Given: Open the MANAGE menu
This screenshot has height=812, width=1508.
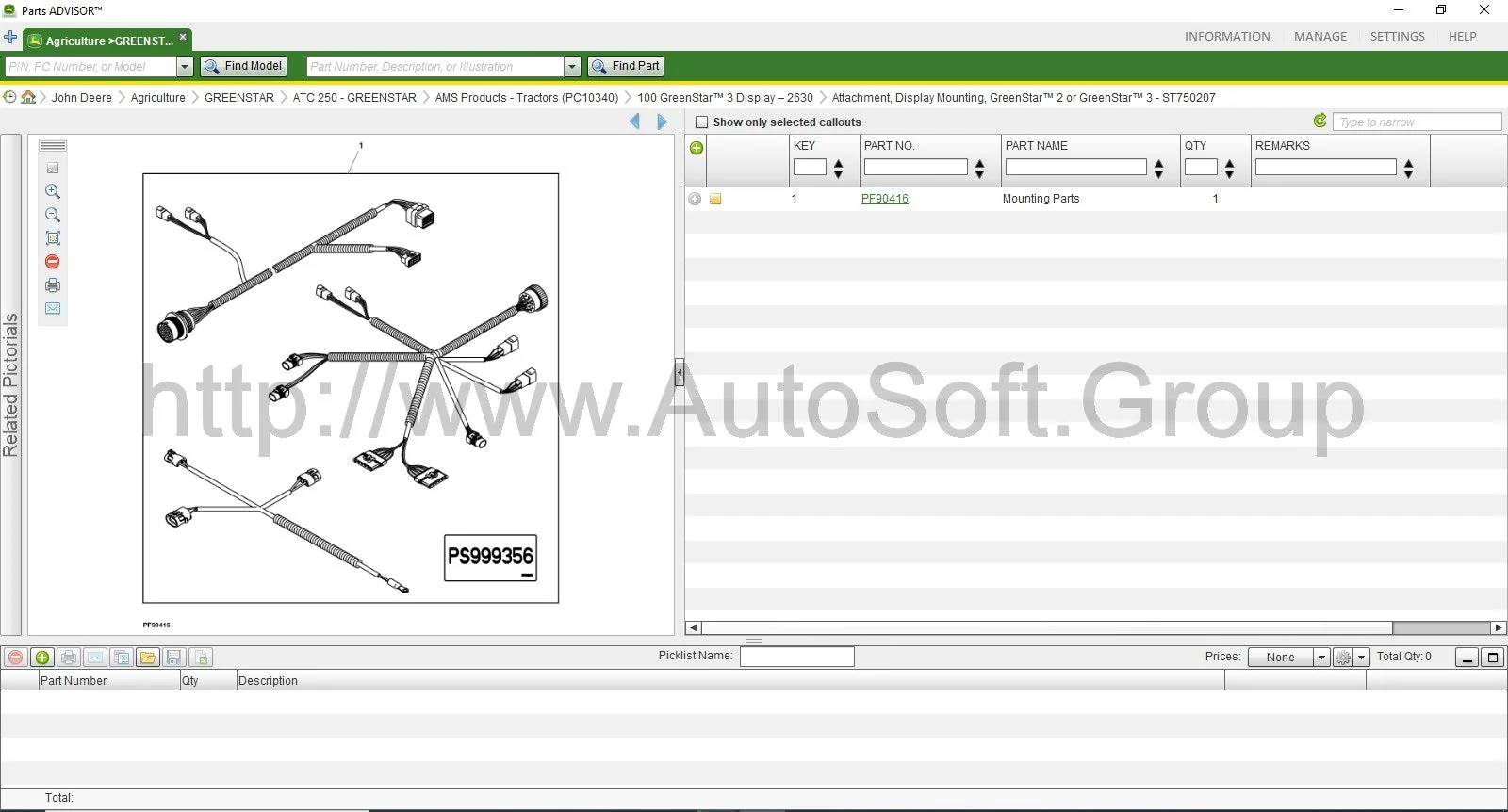Looking at the screenshot, I should (1320, 37).
